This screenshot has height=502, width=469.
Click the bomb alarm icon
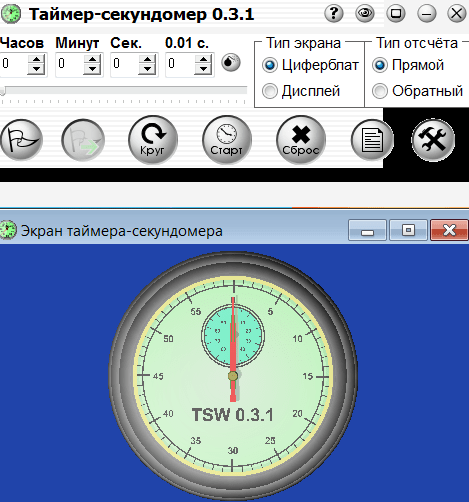click(x=231, y=62)
